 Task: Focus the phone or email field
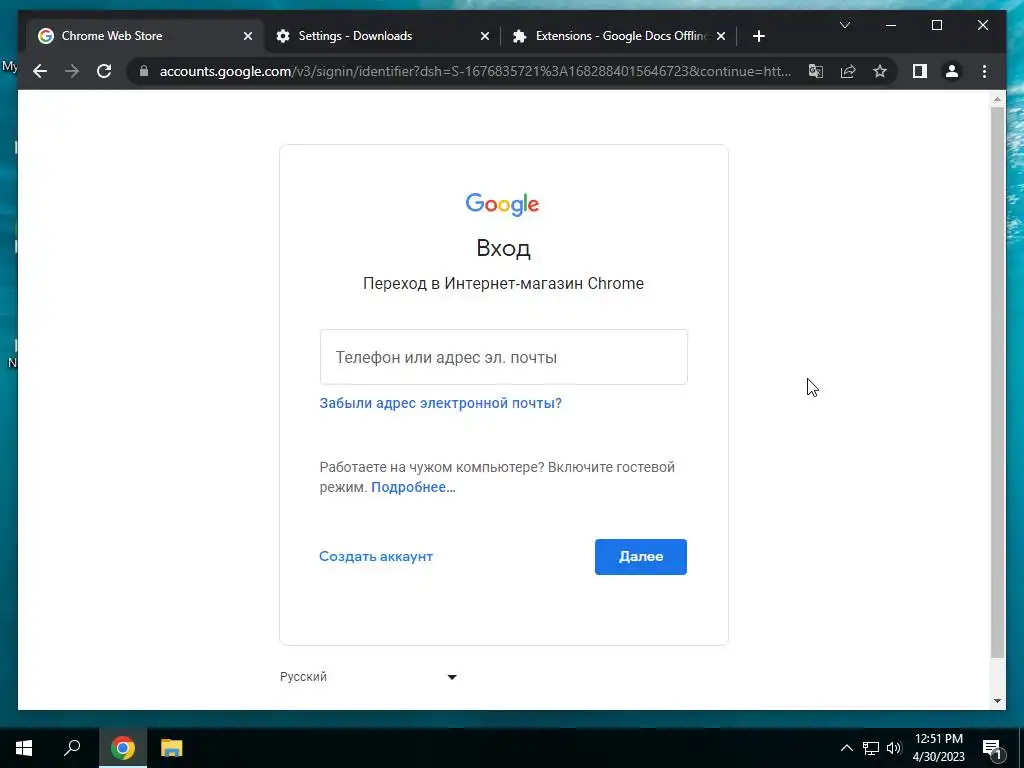pyautogui.click(x=504, y=357)
